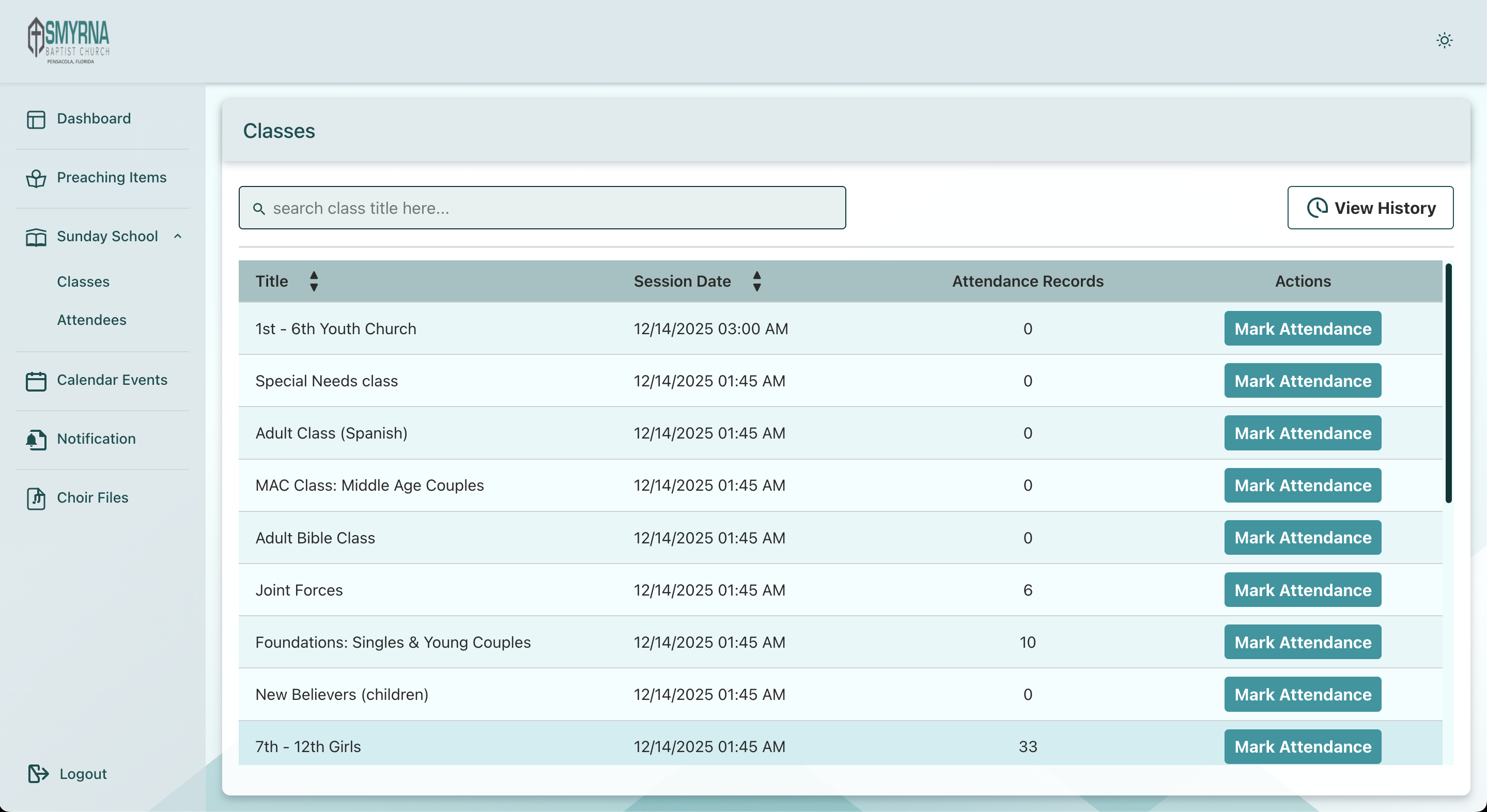
Task: Mark Attendance for Joint Forces
Action: tap(1302, 590)
